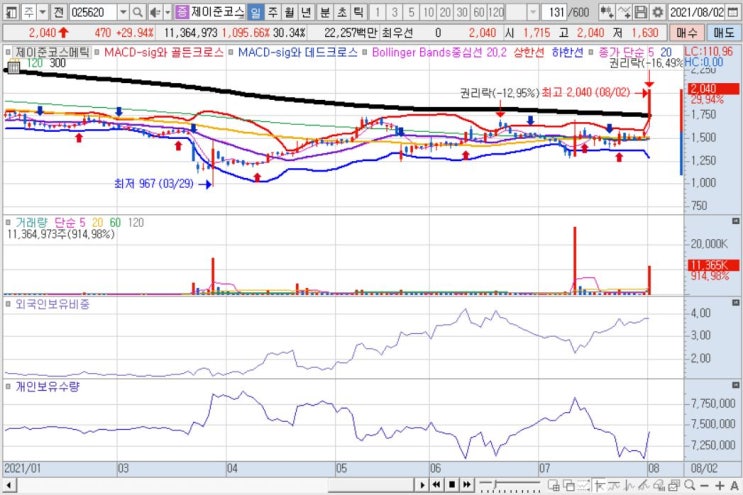
Task: Collapse the 거래량 volume panel corner button
Action: [x=735, y=221]
